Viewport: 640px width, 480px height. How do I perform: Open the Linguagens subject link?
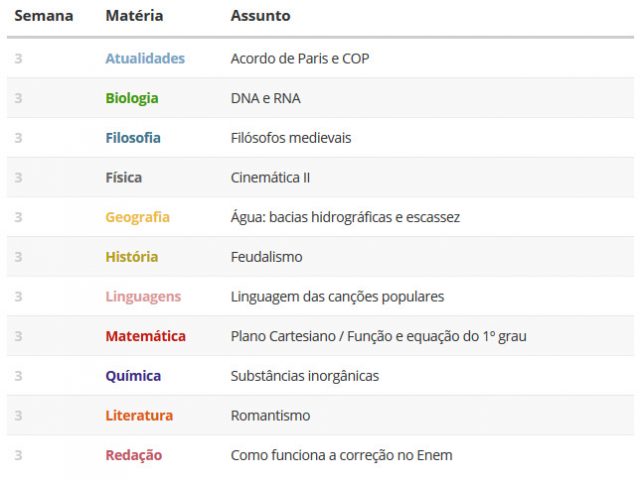coord(143,296)
